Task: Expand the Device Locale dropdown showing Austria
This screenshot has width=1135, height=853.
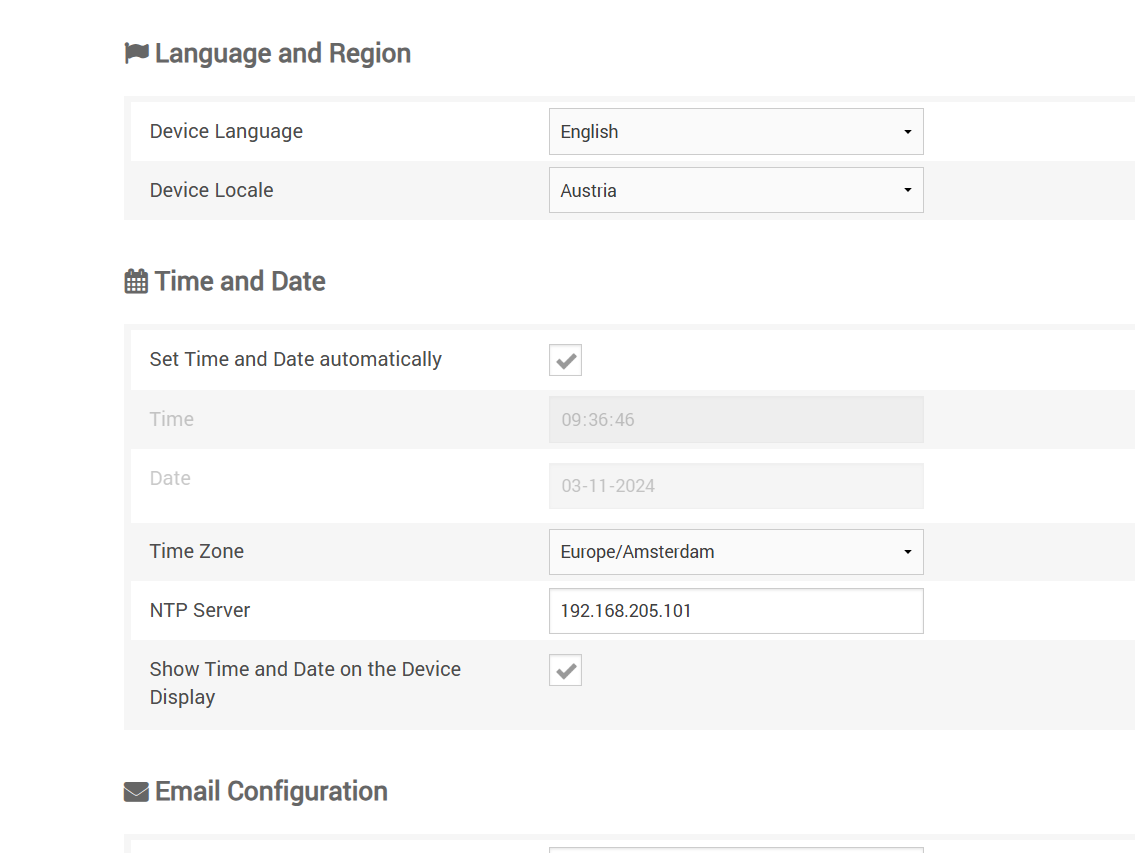Action: tap(735, 191)
